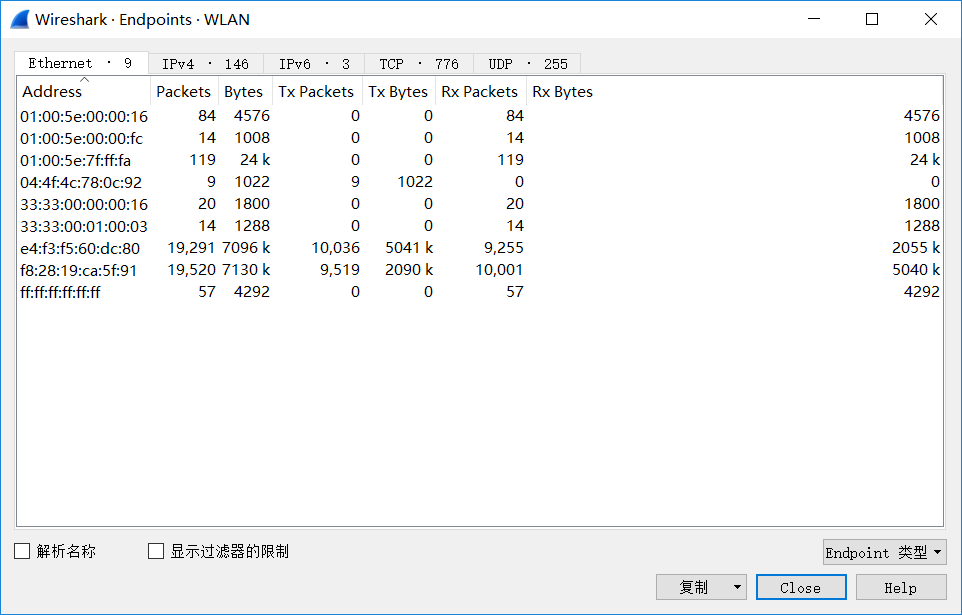The image size is (962, 615).
Task: Sort by the Address column header
Action: click(83, 91)
